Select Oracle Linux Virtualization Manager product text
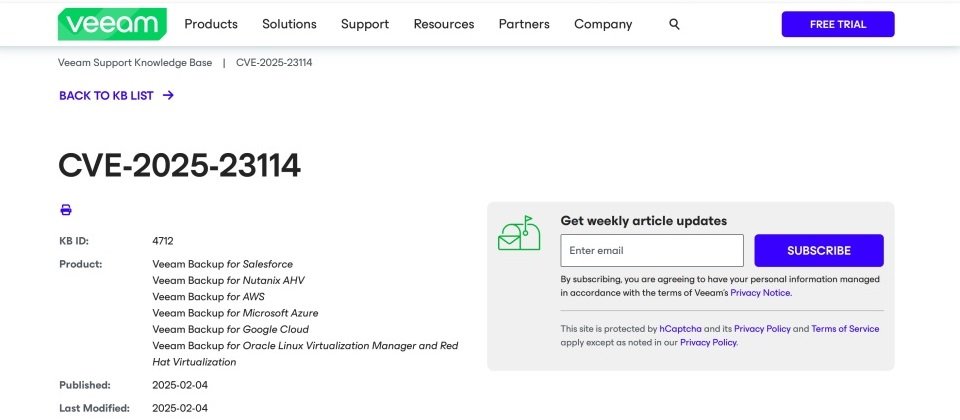 [305, 354]
